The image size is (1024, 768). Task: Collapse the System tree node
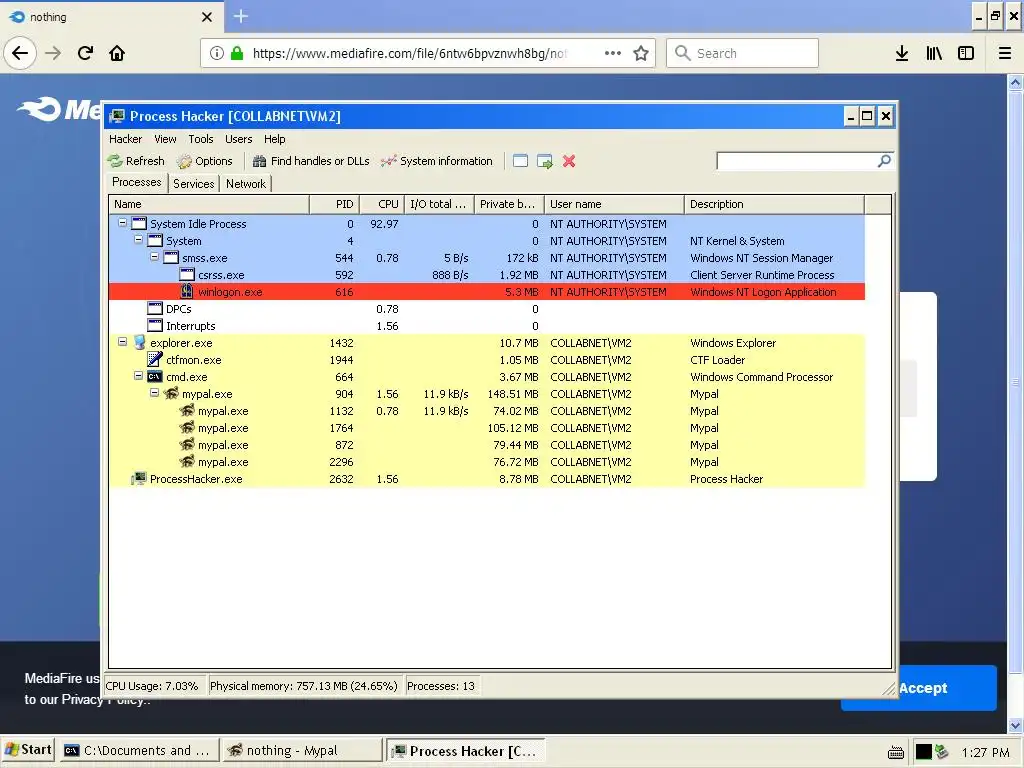tap(138, 240)
